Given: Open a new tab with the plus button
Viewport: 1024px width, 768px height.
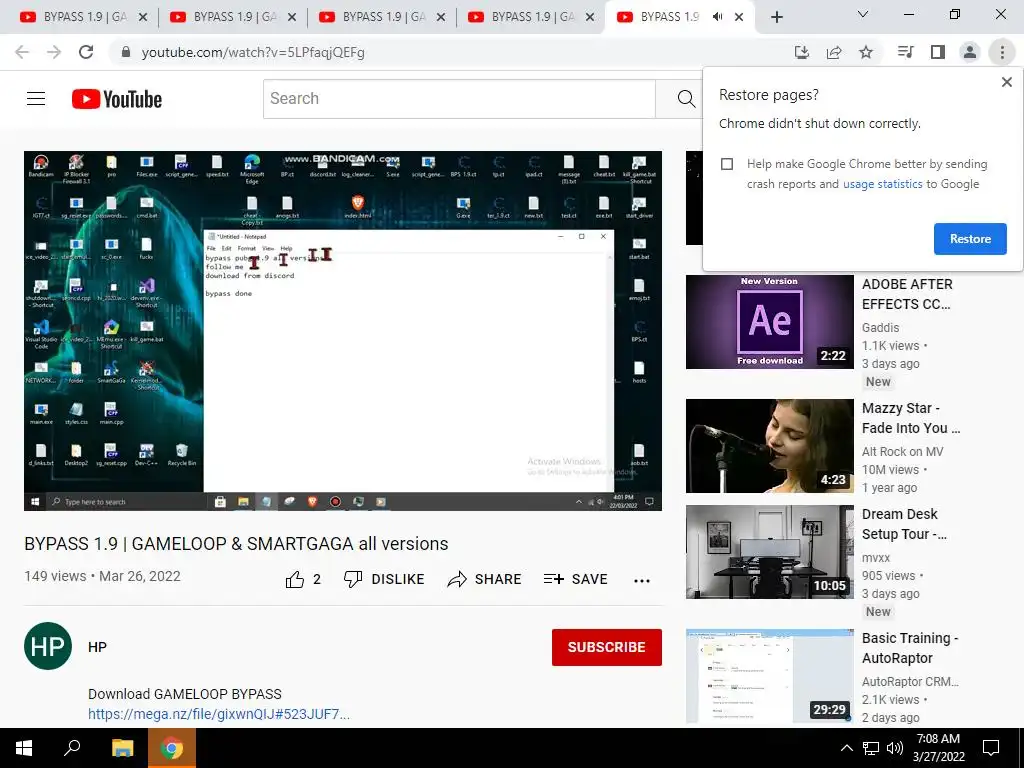Looking at the screenshot, I should (776, 18).
